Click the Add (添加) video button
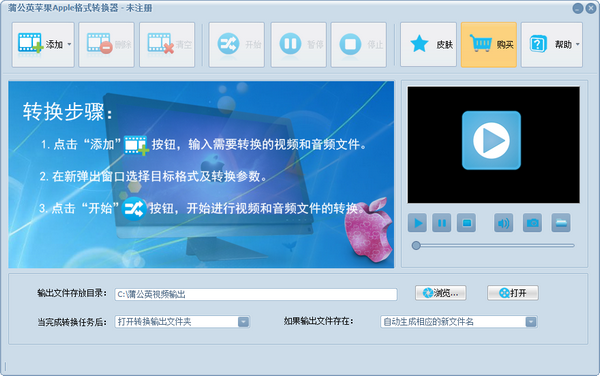Viewport: 600px width, 376px height. click(x=43, y=45)
